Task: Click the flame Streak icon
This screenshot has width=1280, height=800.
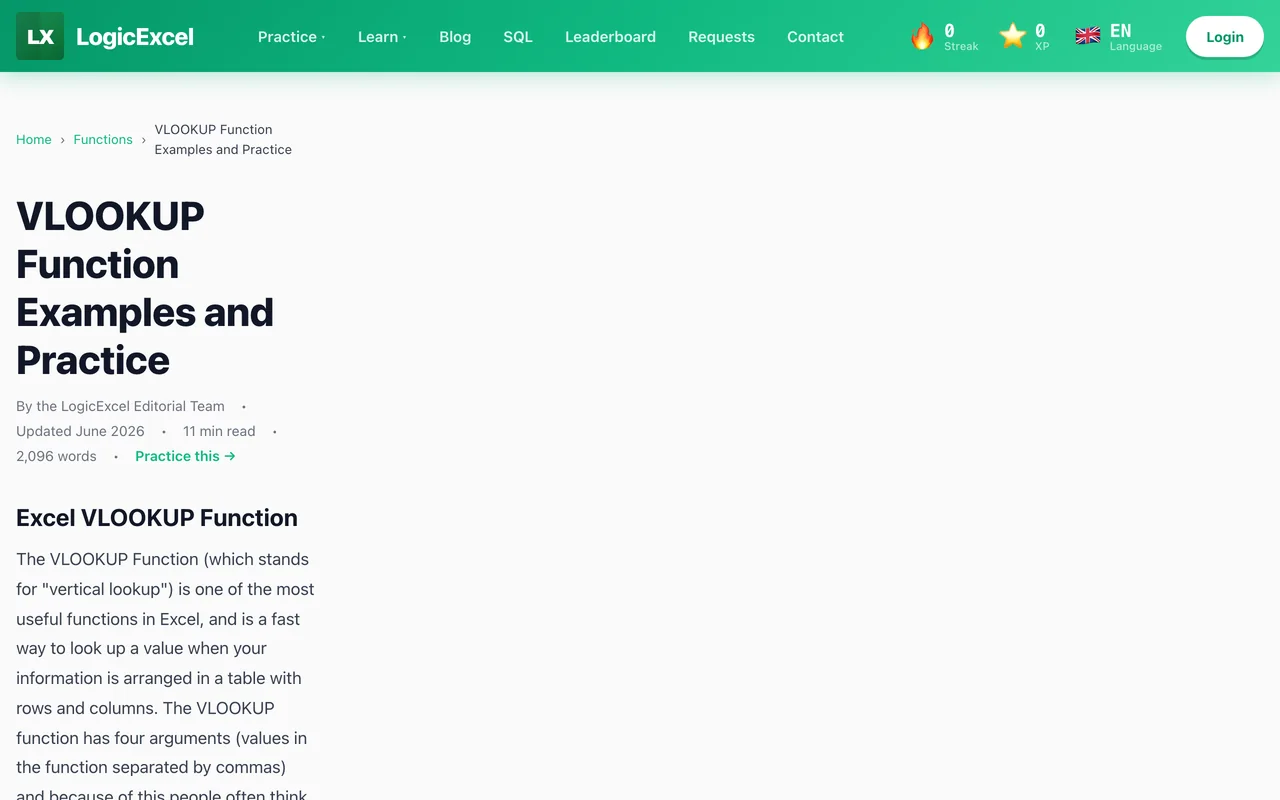Action: pyautogui.click(x=922, y=37)
